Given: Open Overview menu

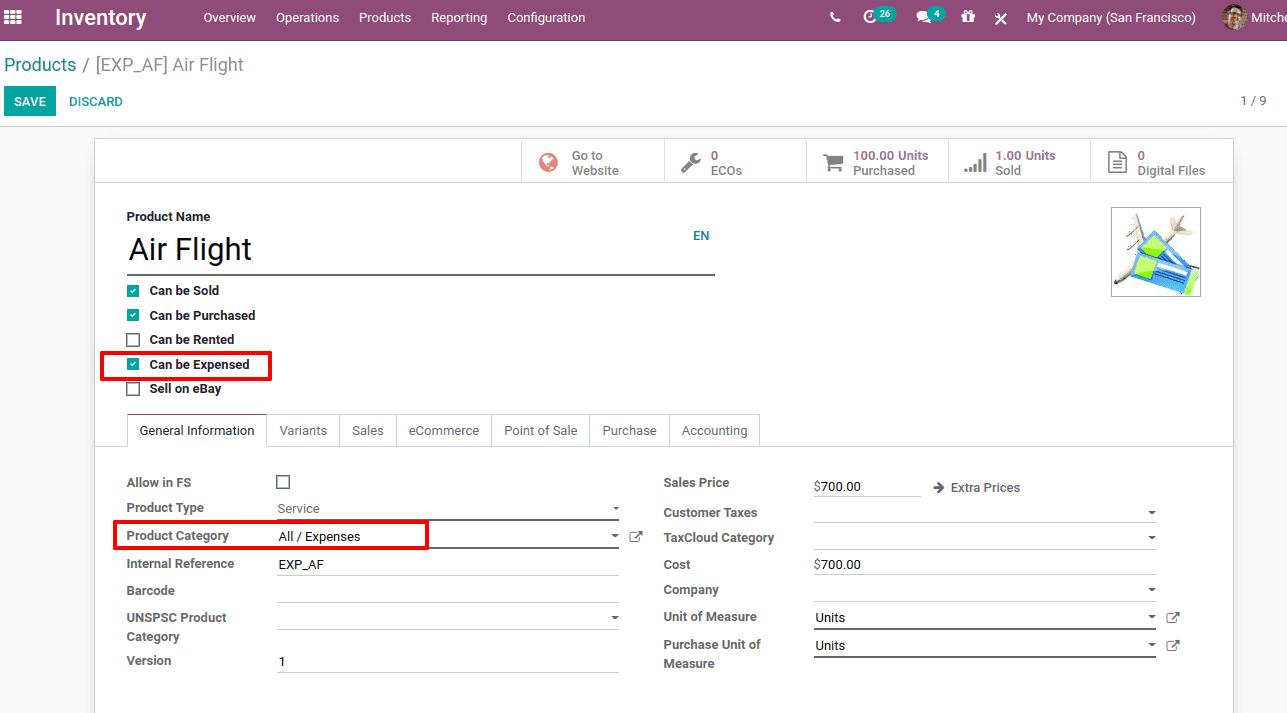Looking at the screenshot, I should click(x=229, y=18).
